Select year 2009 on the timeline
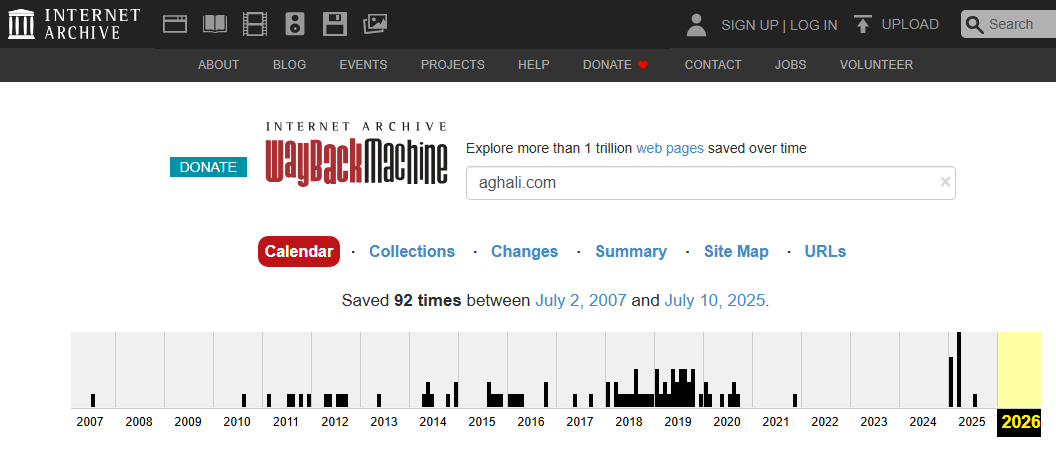This screenshot has width=1056, height=470. 189,422
